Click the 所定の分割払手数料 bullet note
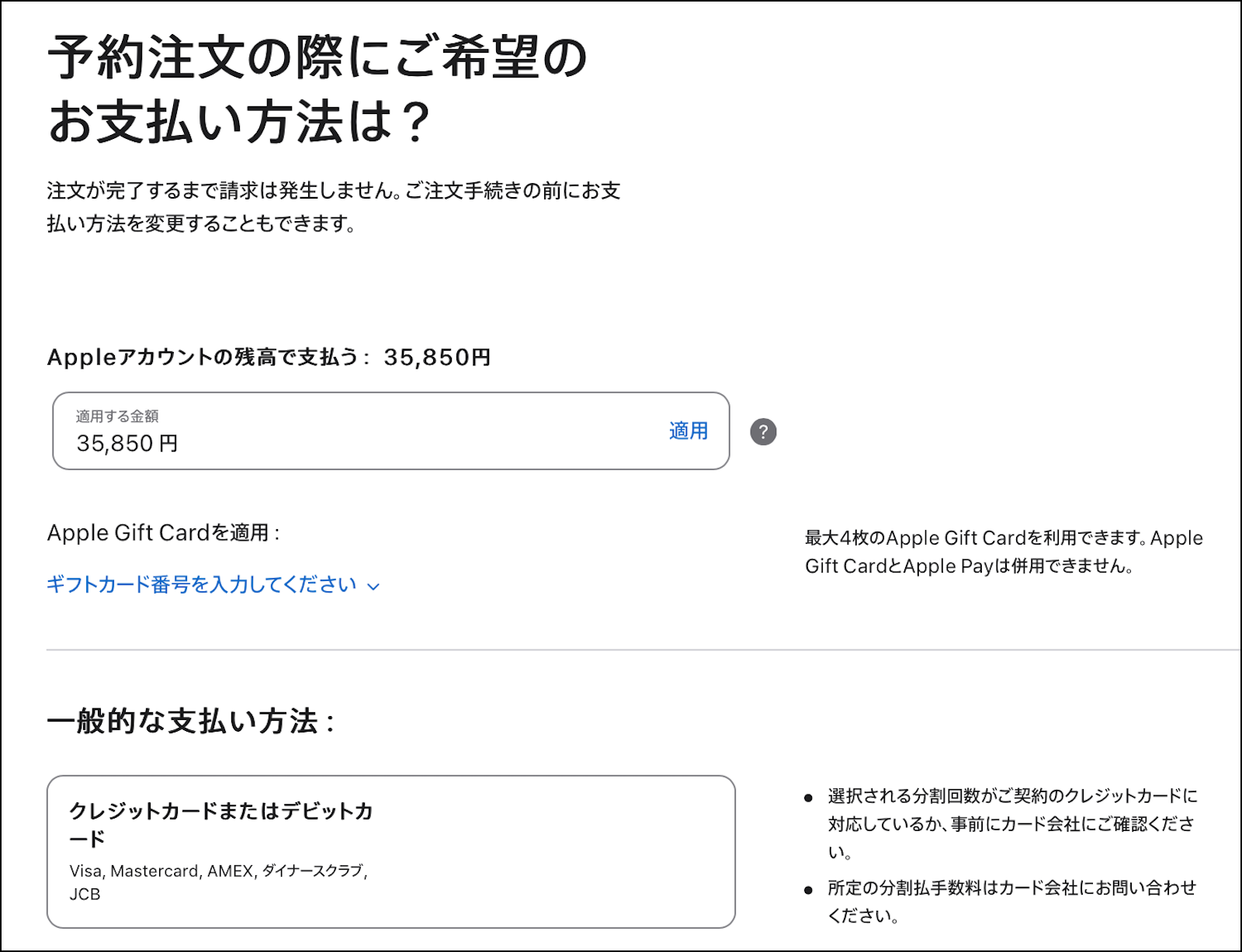This screenshot has width=1242, height=952. click(x=1012, y=902)
